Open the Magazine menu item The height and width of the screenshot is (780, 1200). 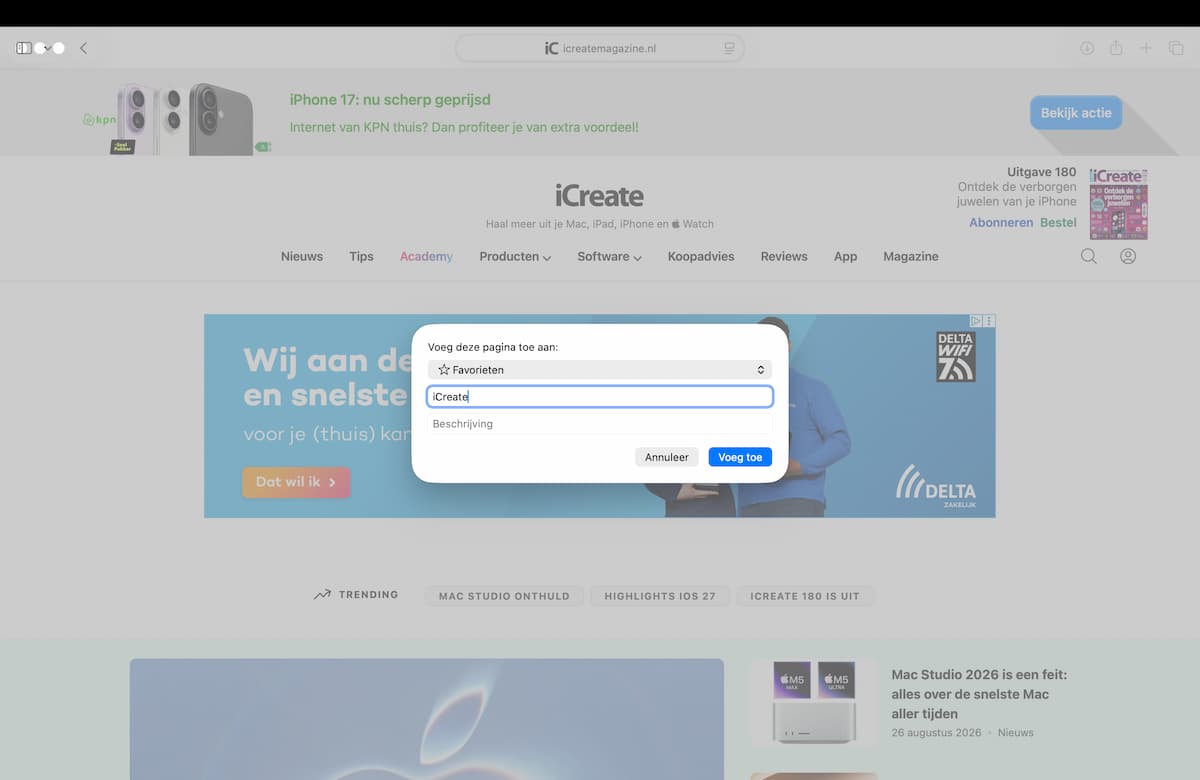click(911, 256)
